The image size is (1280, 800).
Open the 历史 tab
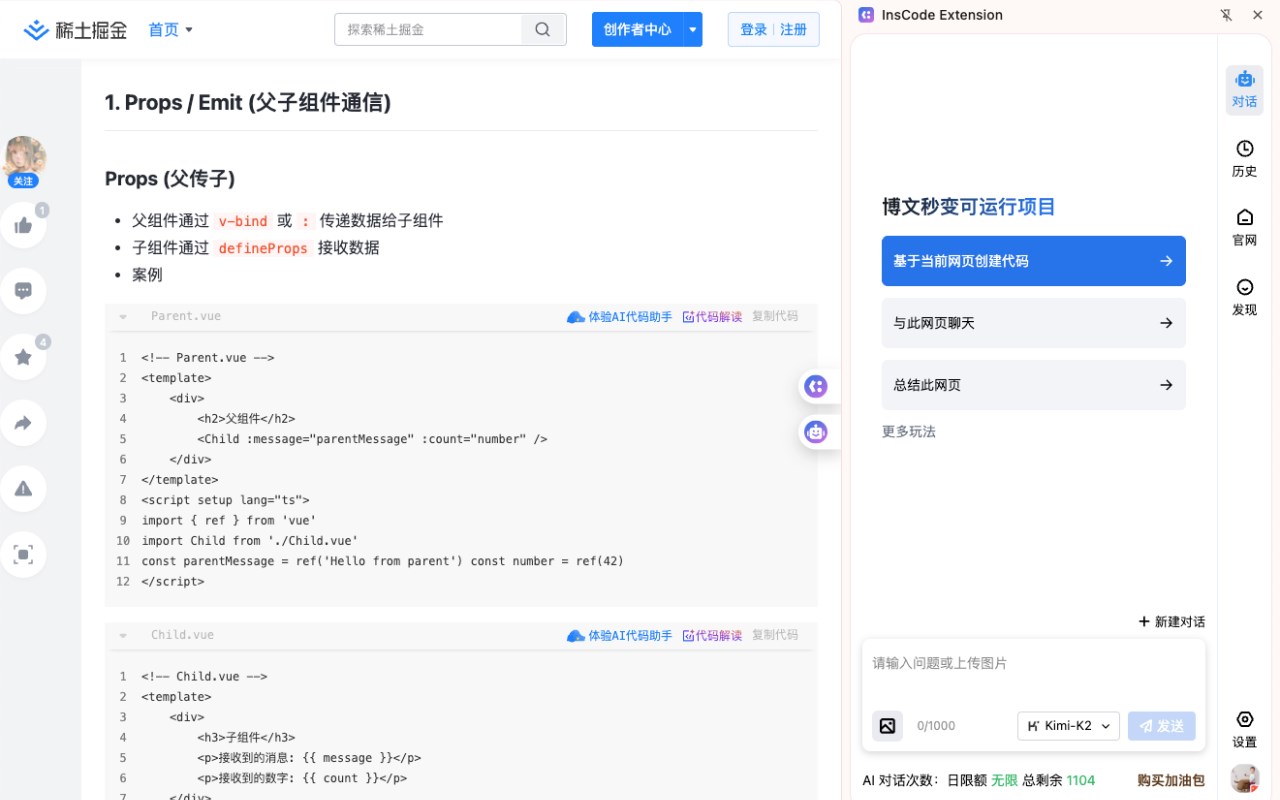click(1245, 159)
